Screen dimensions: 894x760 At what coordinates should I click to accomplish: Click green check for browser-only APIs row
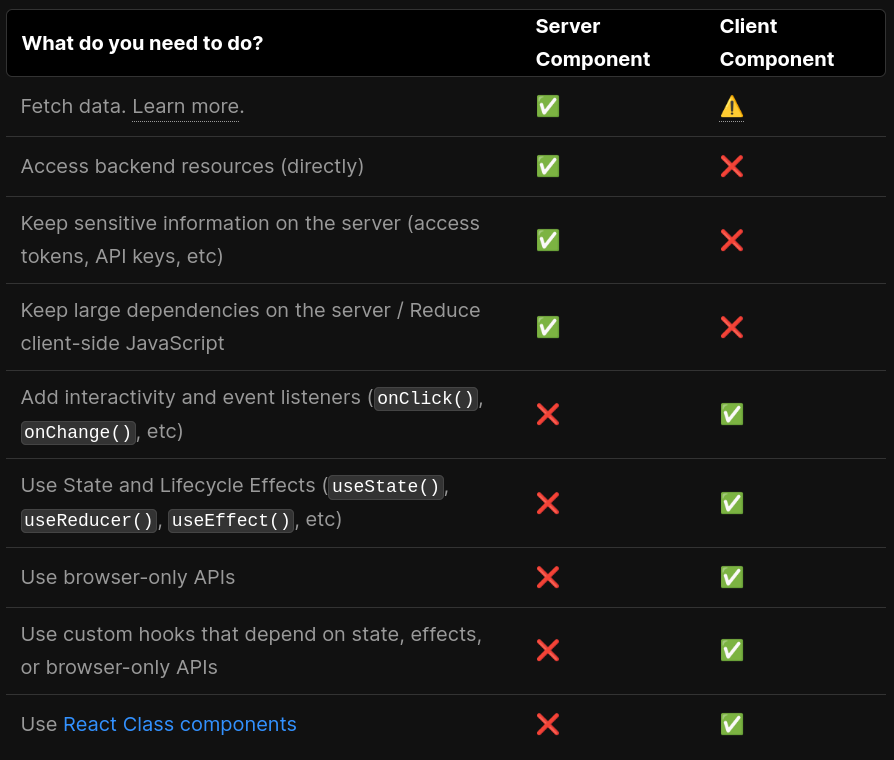coord(732,577)
